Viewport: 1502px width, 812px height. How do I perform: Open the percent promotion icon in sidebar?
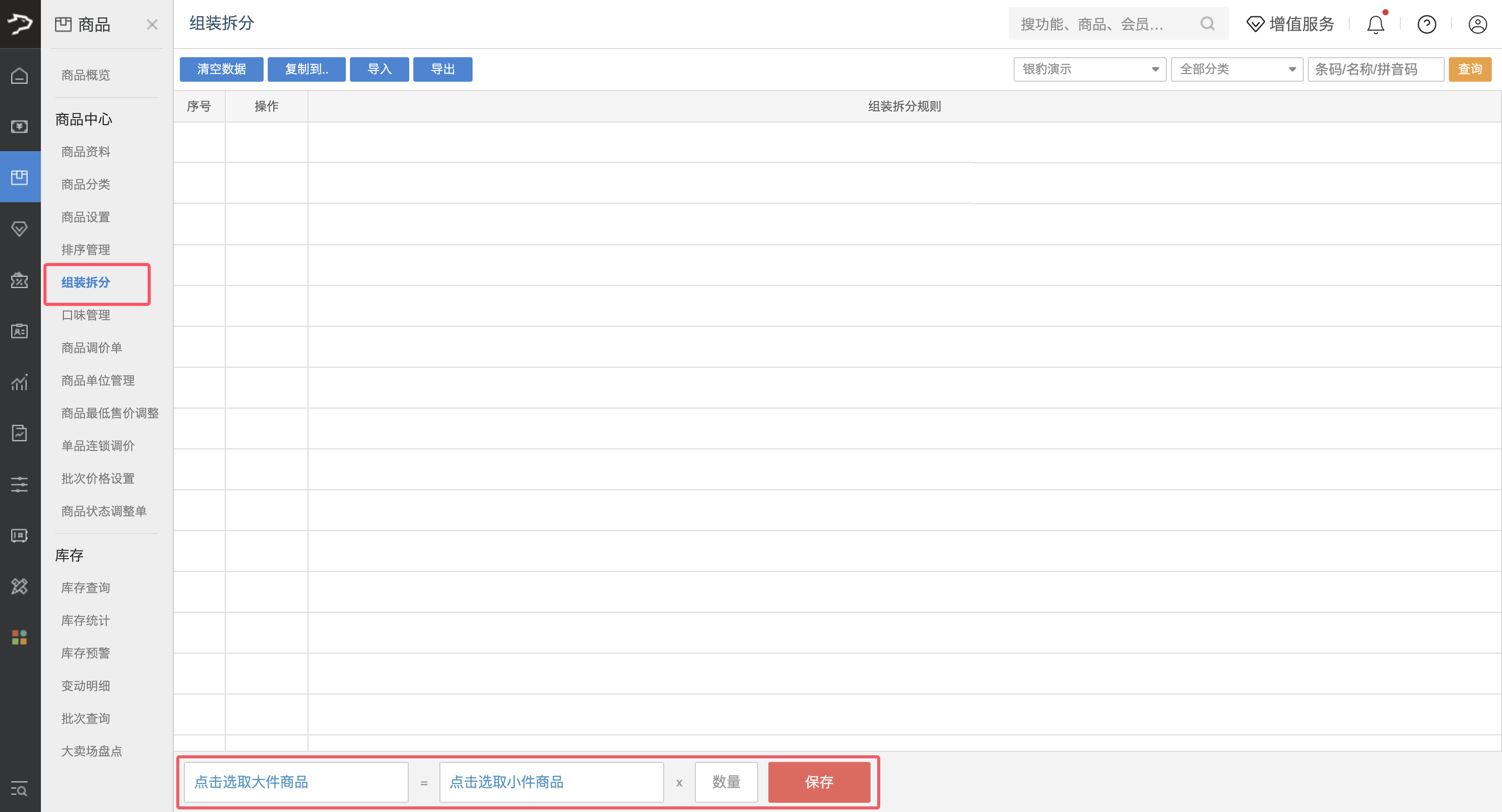(x=20, y=280)
